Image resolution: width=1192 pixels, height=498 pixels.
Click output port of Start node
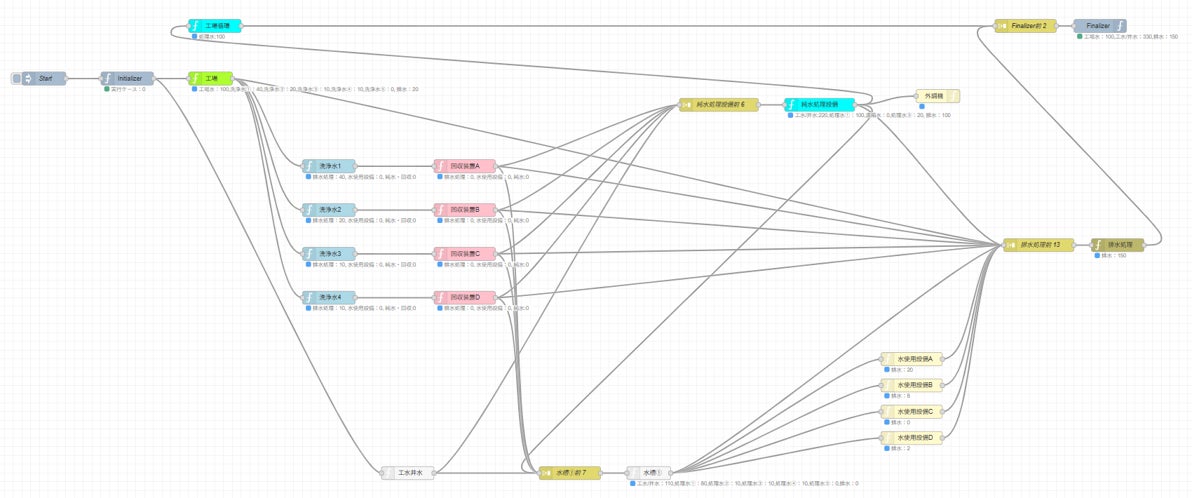click(68, 78)
